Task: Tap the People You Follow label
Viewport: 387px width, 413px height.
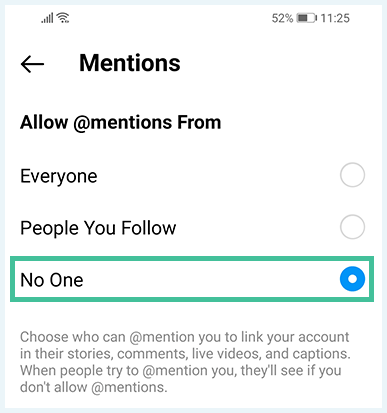Action: tap(98, 229)
